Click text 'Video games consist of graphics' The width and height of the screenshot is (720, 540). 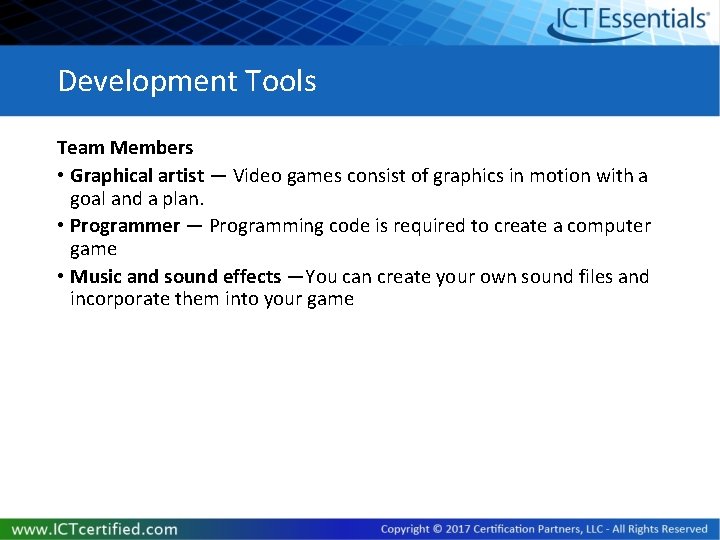(x=368, y=176)
